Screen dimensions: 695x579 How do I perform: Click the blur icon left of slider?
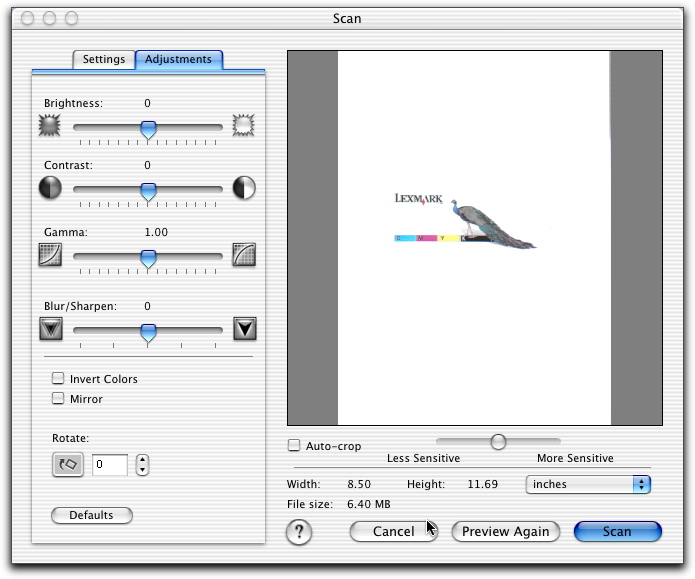pos(50,328)
